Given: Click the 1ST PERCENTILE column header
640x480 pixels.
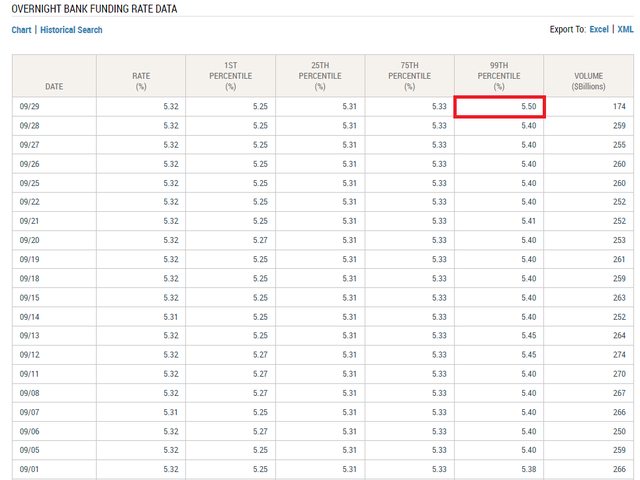Looking at the screenshot, I should (x=230, y=76).
